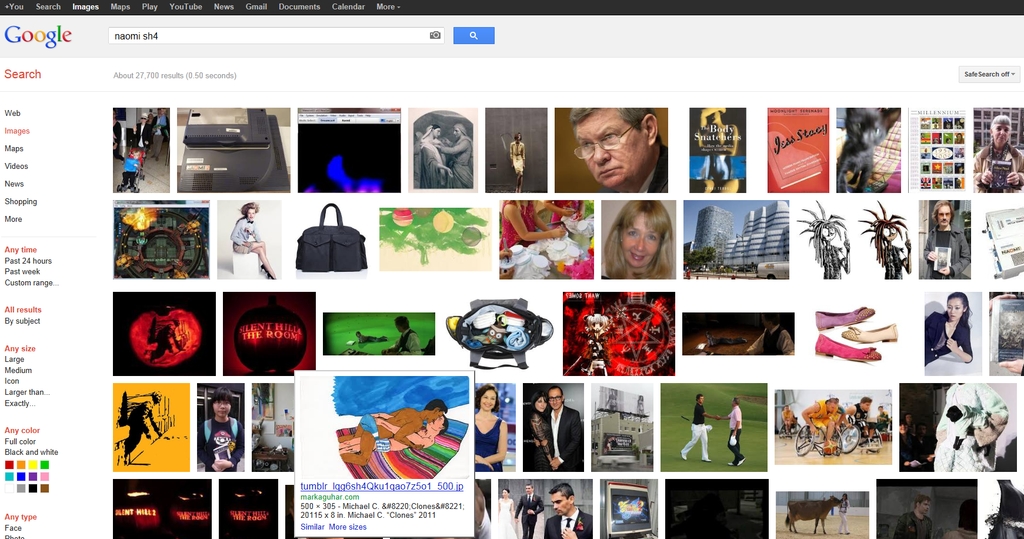Image resolution: width=1024 pixels, height=539 pixels.
Task: Filter to Black and white images
Action: [x=31, y=452]
